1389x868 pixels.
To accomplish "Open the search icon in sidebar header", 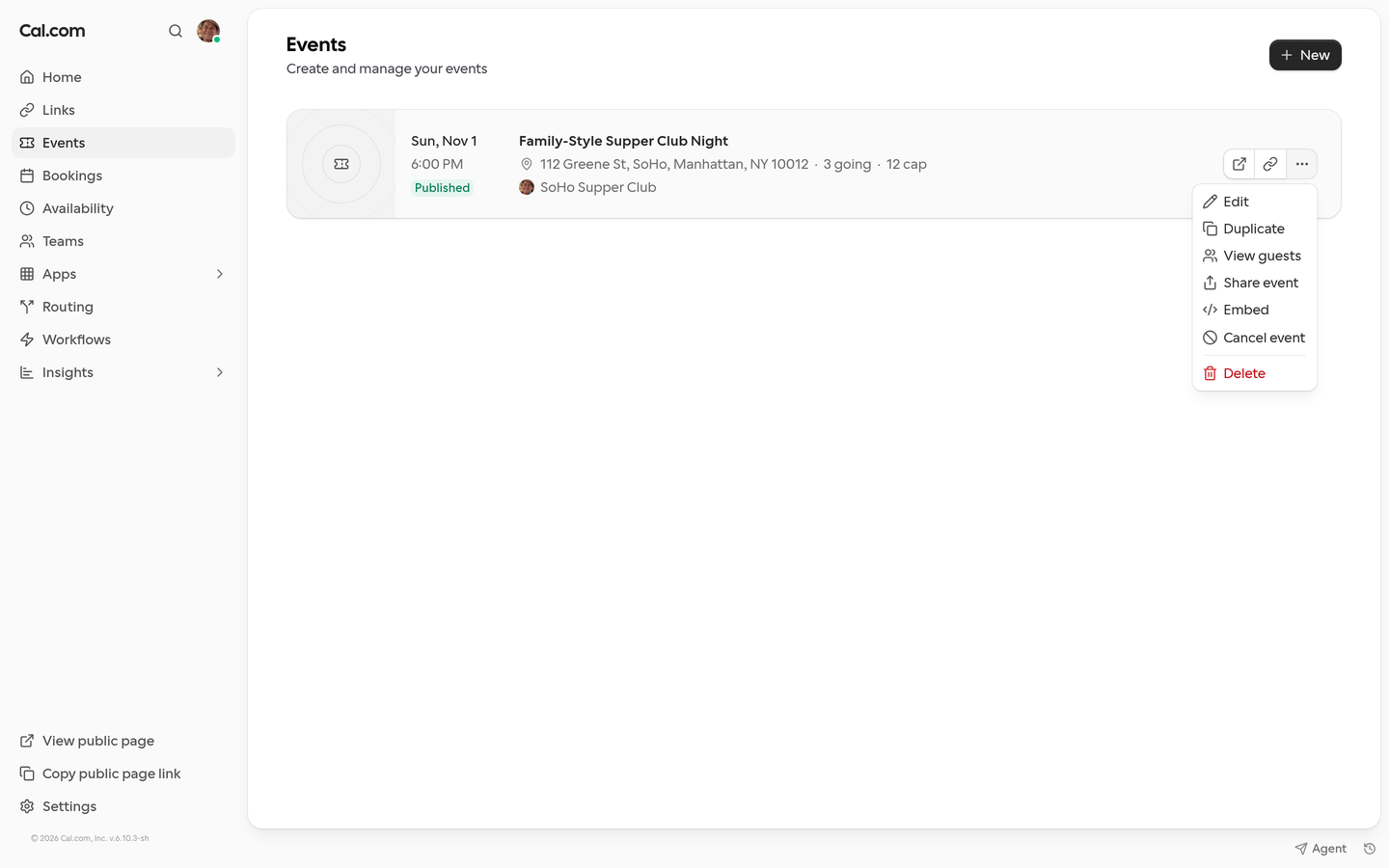I will (176, 31).
